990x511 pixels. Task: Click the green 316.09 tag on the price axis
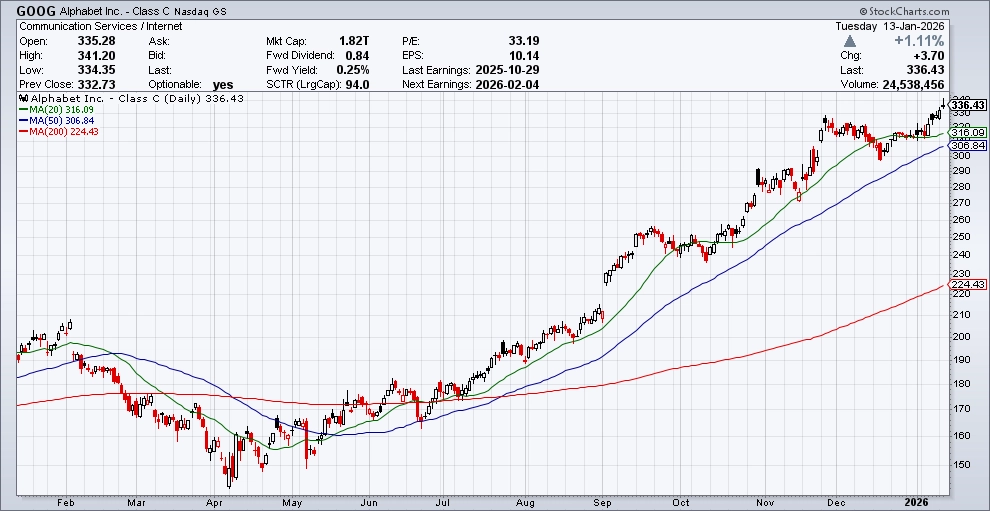[967, 133]
